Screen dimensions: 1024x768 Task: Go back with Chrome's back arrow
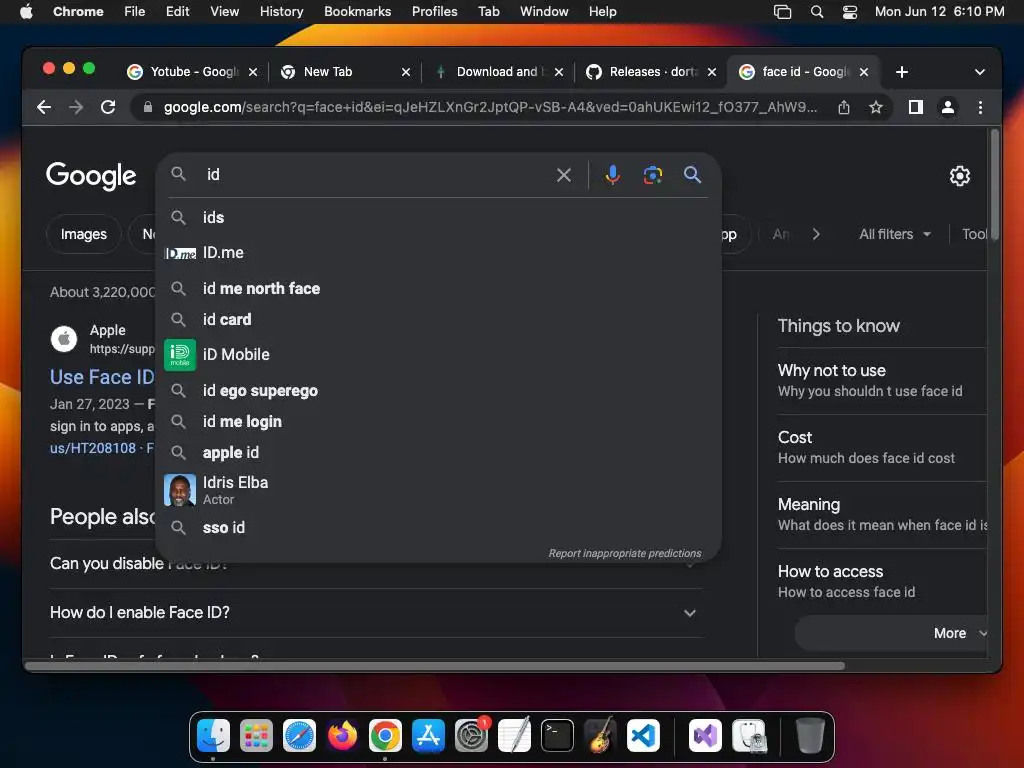click(x=44, y=107)
